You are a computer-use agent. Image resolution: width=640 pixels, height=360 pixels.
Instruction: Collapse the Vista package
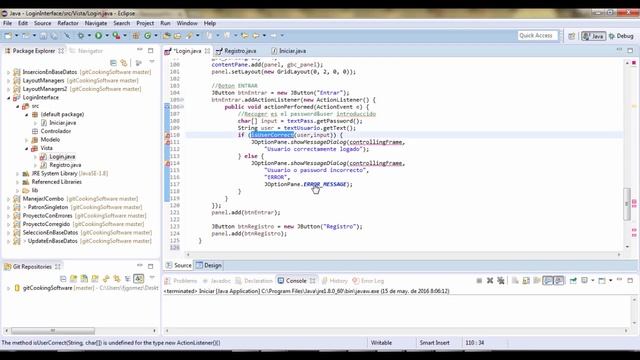27,149
